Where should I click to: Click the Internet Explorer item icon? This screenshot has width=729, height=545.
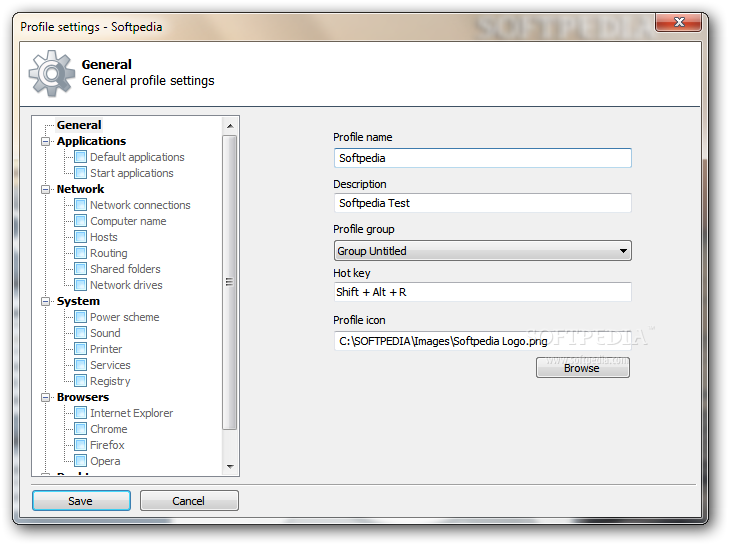[80, 413]
